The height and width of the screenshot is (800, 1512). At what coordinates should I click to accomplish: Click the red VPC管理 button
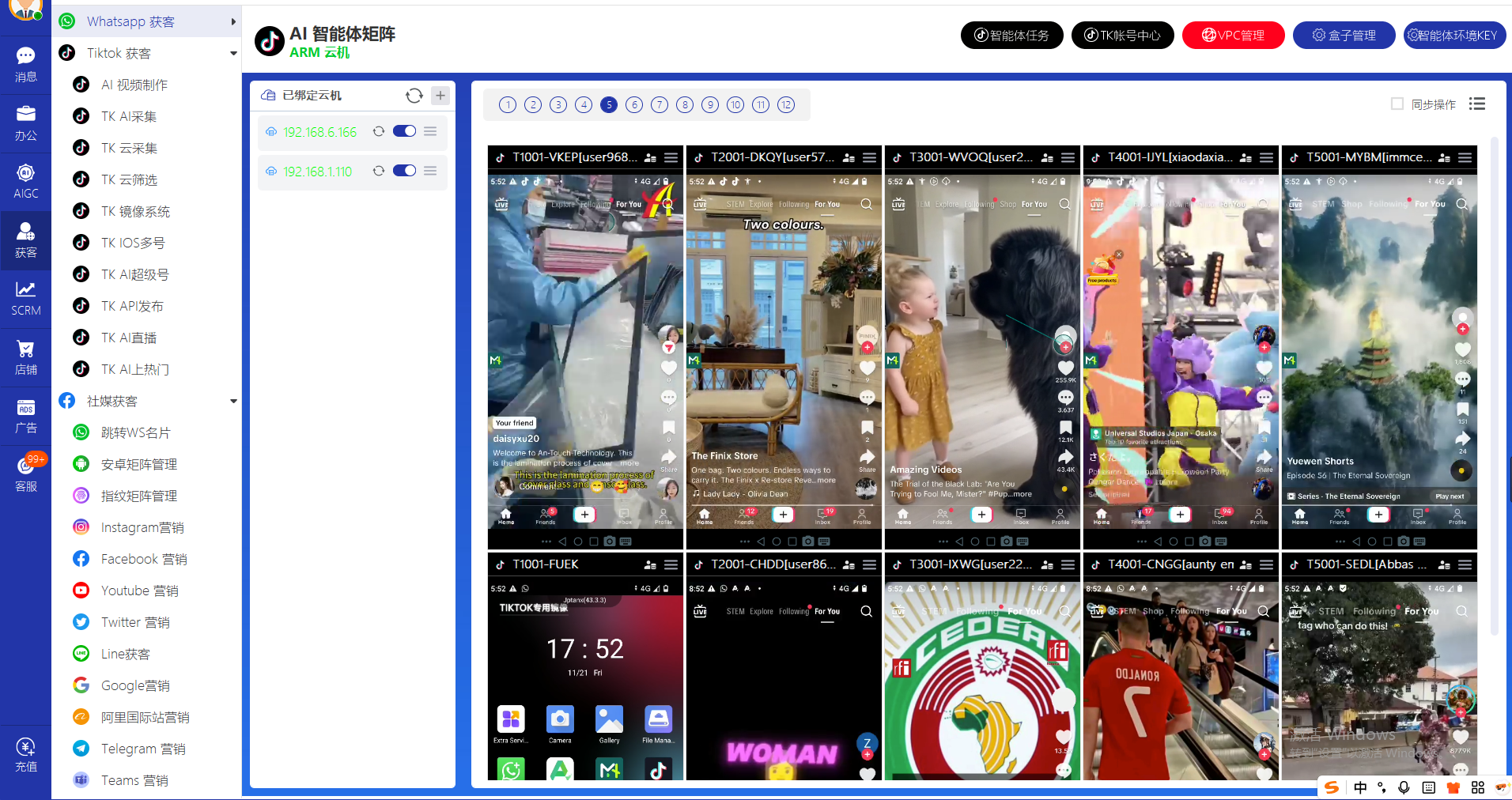click(1233, 35)
